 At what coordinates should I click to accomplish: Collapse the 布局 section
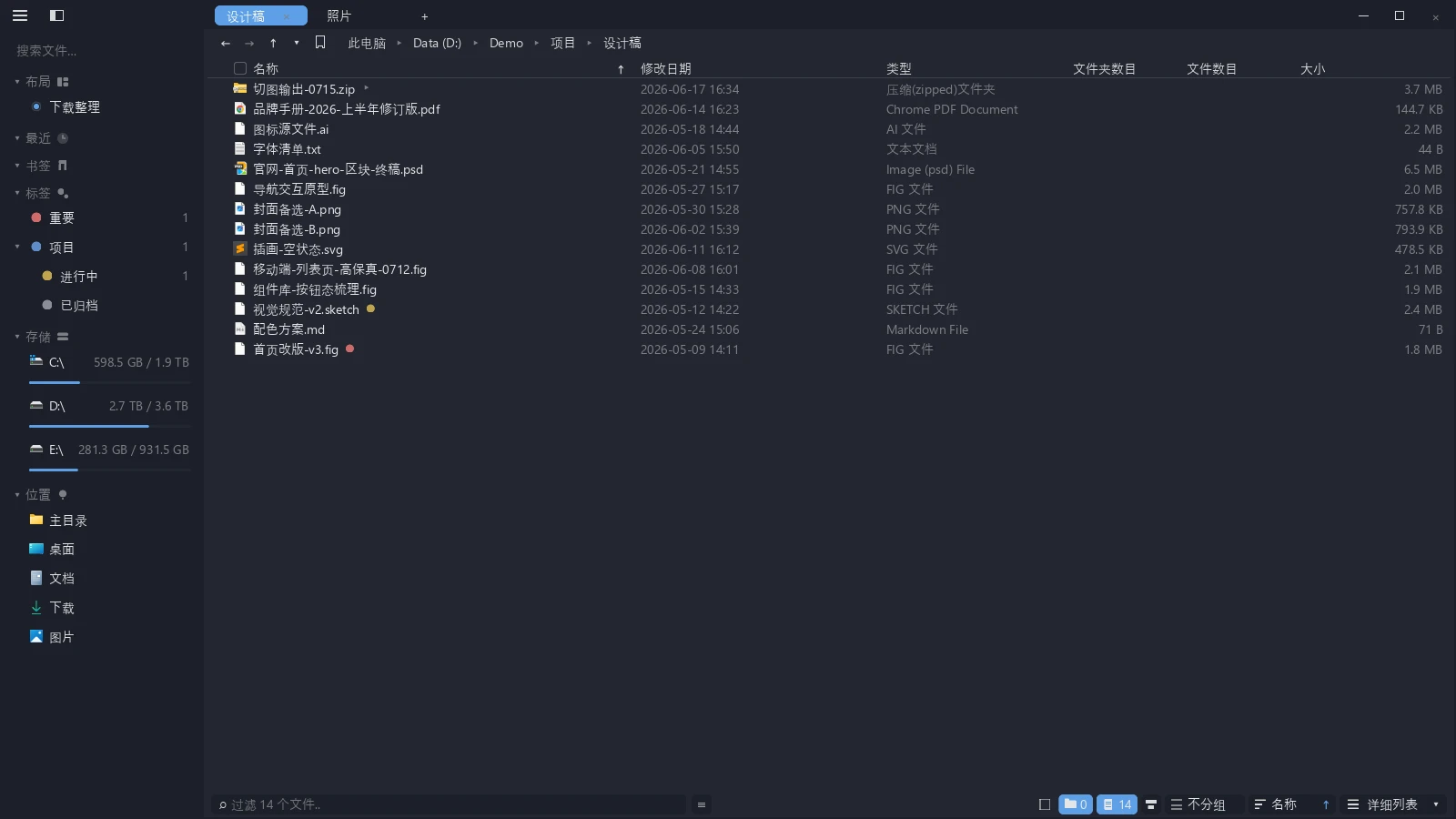point(17,82)
